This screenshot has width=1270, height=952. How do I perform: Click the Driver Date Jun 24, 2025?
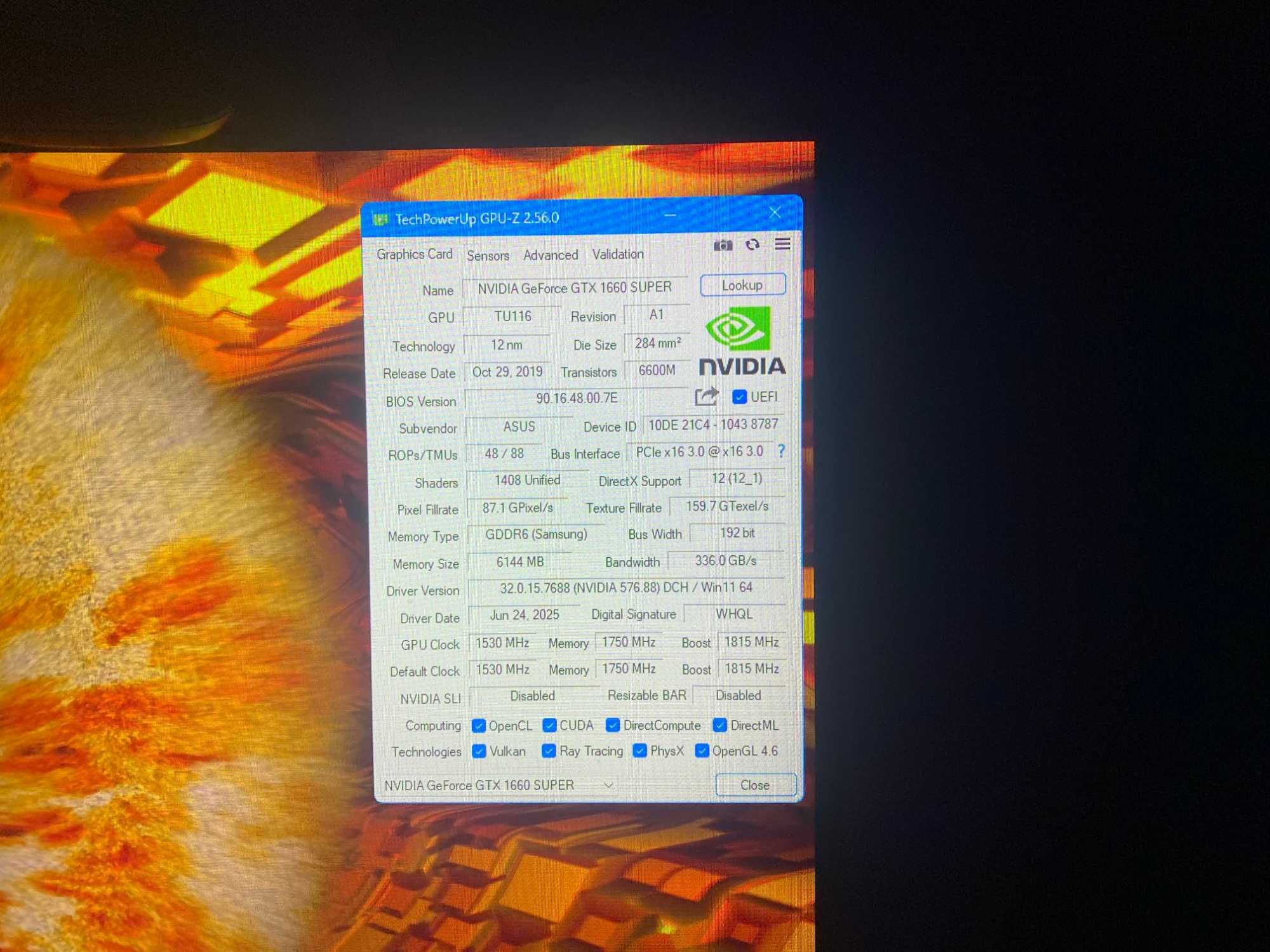point(525,615)
